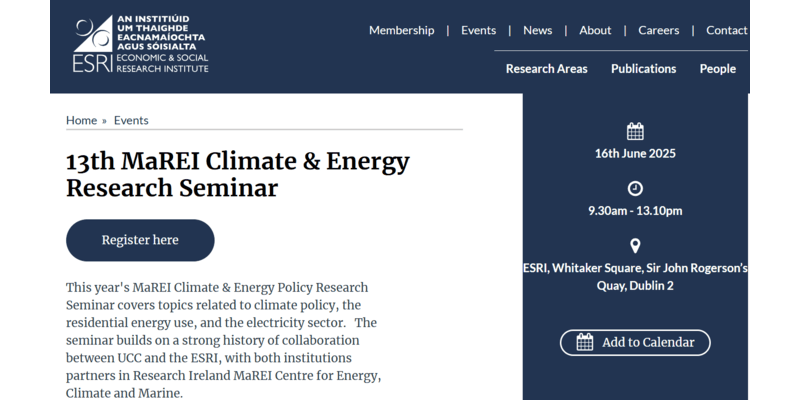Viewport: 800px width, 400px height.
Task: Open Research Areas navigation
Action: click(x=546, y=69)
